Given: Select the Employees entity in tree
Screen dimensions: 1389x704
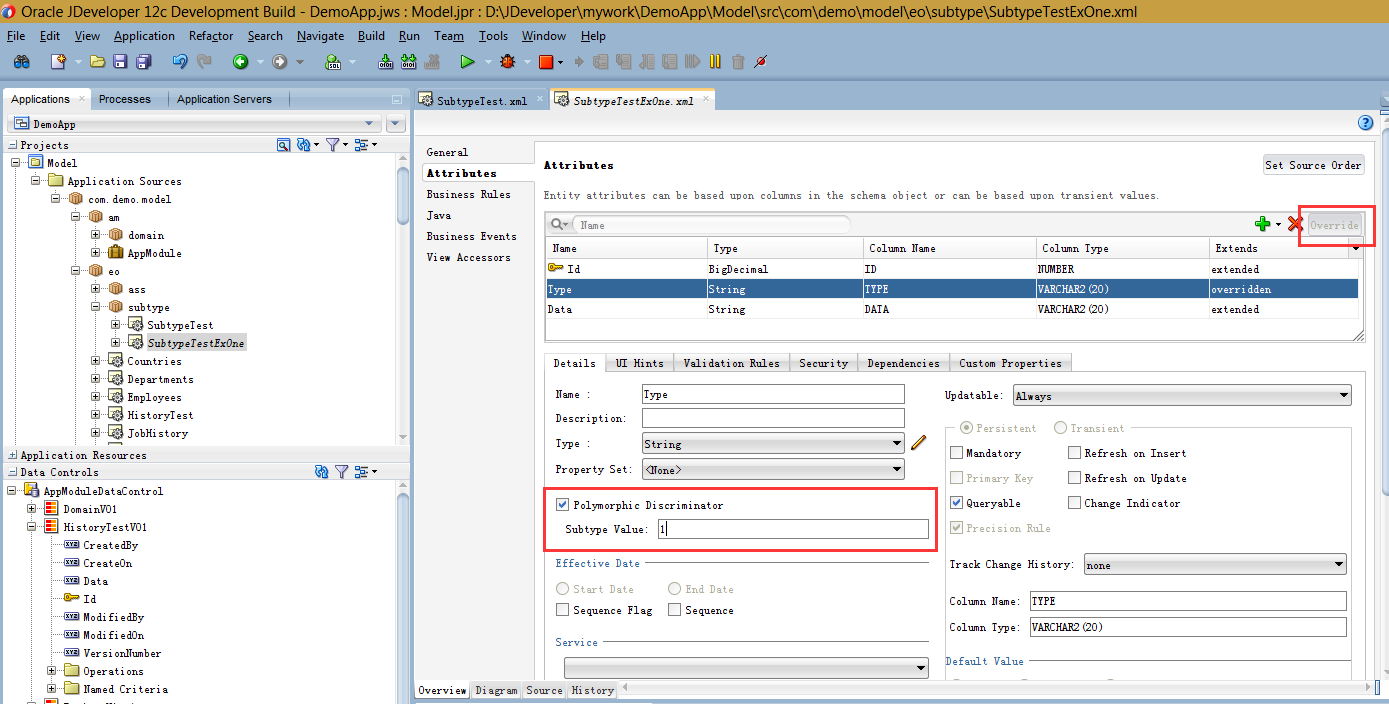Looking at the screenshot, I should (154, 397).
